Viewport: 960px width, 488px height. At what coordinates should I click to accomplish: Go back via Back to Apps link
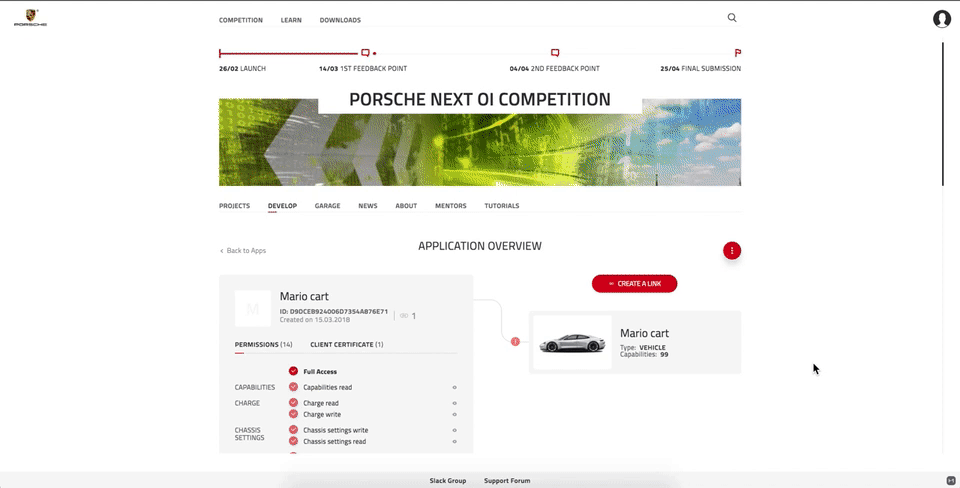tap(242, 250)
